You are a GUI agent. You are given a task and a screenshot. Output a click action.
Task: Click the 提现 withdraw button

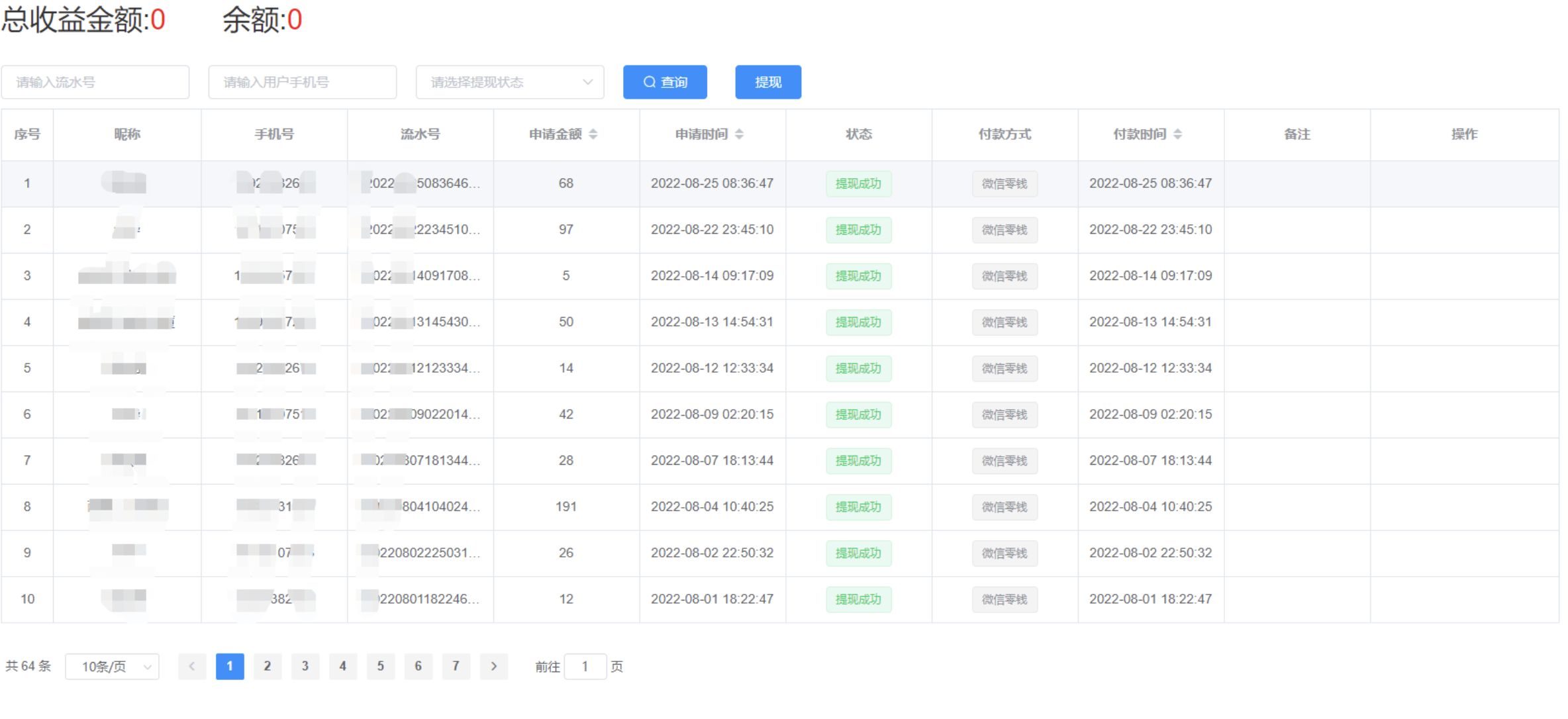[768, 82]
